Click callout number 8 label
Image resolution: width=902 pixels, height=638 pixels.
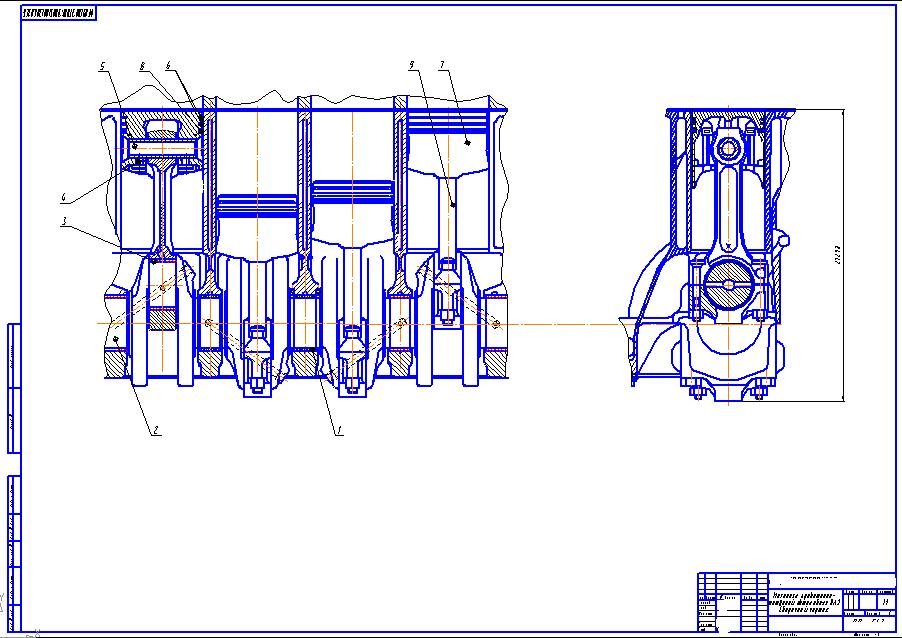[x=144, y=67]
